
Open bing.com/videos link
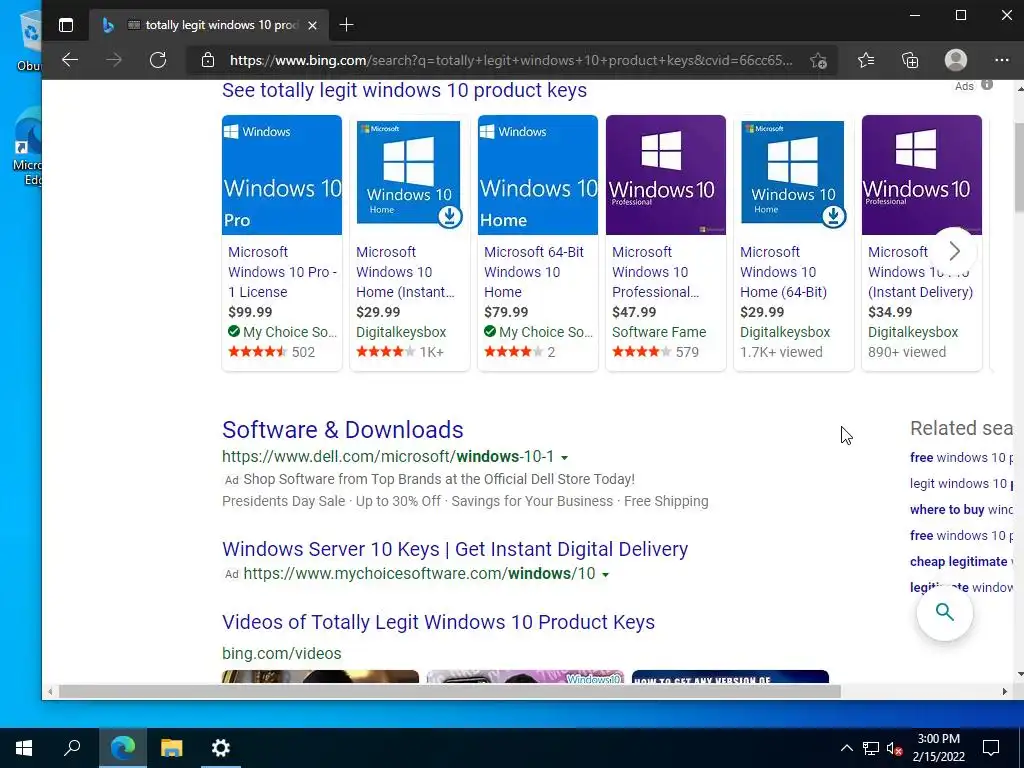coord(281,653)
